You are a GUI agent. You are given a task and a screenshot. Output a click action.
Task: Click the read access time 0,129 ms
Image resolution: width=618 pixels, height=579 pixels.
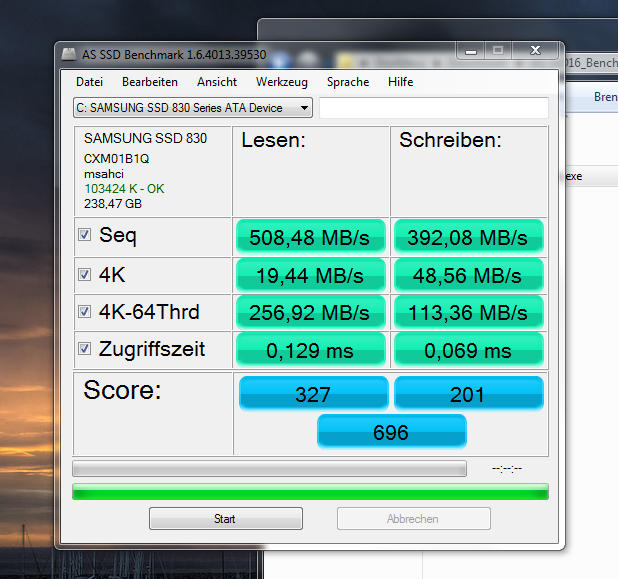tap(311, 350)
